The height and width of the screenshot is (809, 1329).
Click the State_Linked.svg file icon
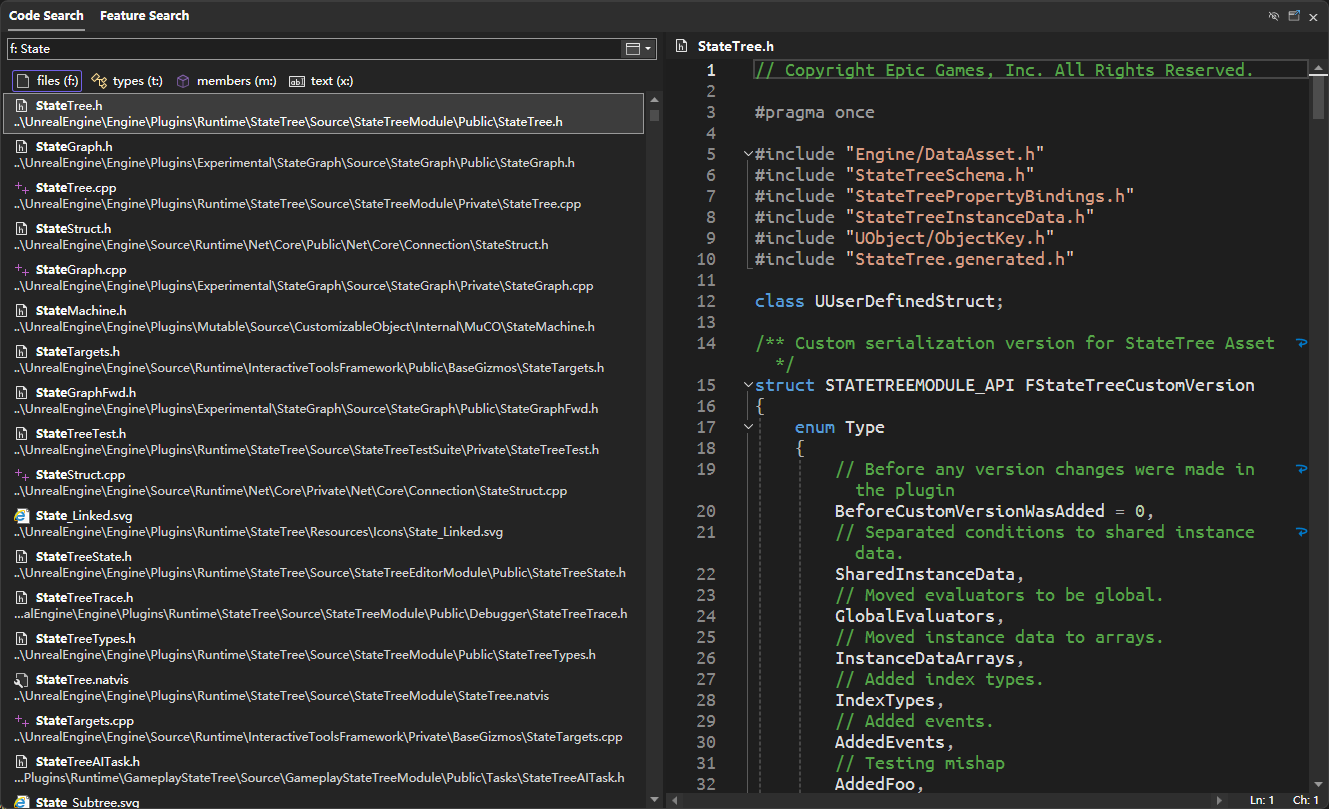[x=21, y=516]
